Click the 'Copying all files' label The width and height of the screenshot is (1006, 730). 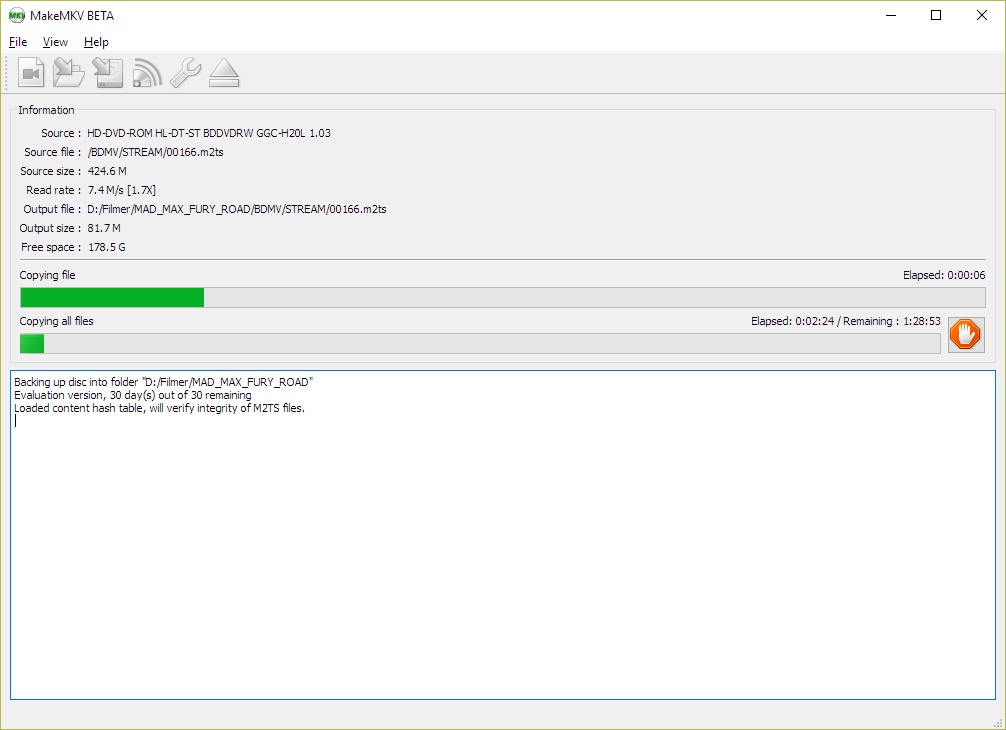56,321
